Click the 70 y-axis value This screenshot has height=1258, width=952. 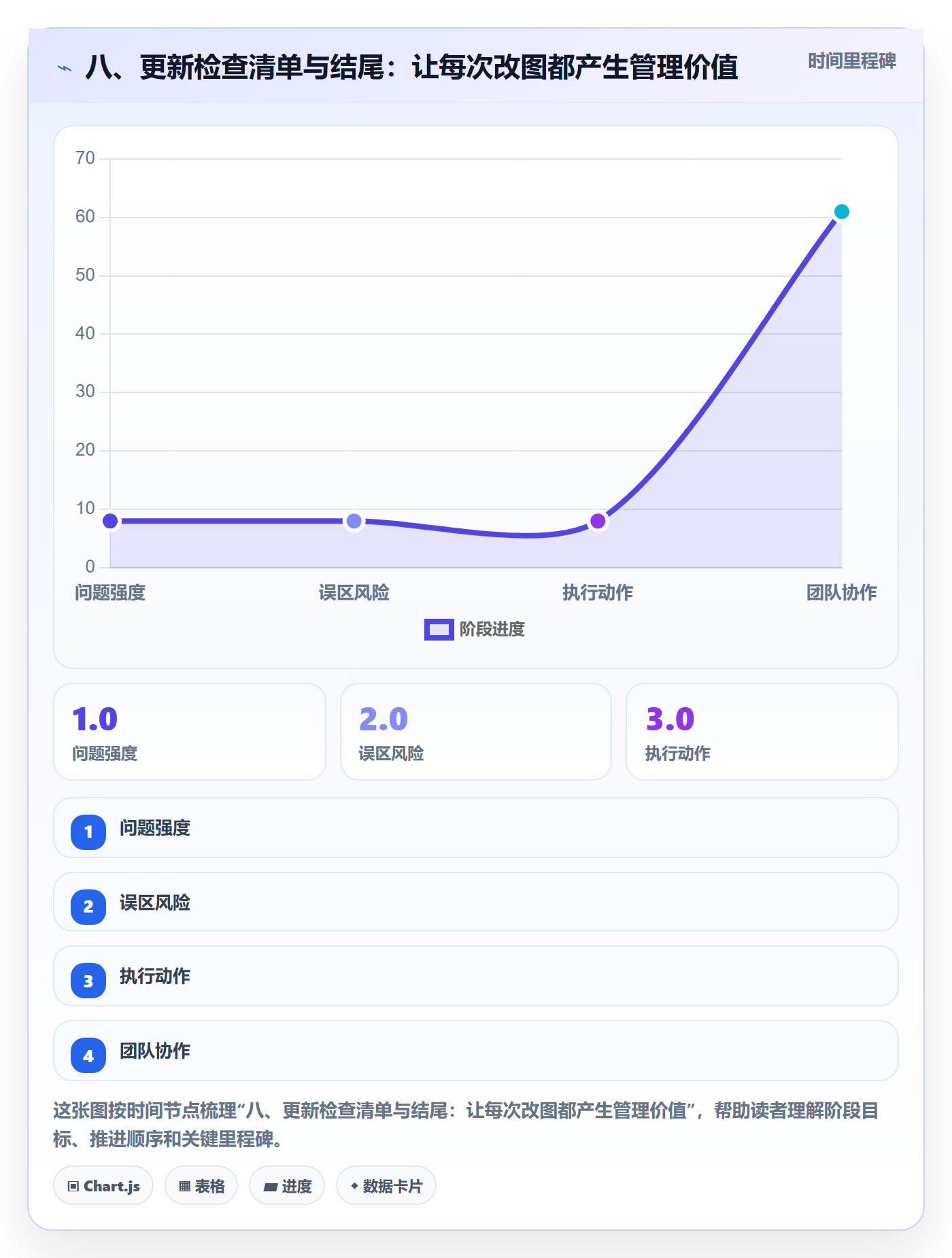tap(85, 158)
